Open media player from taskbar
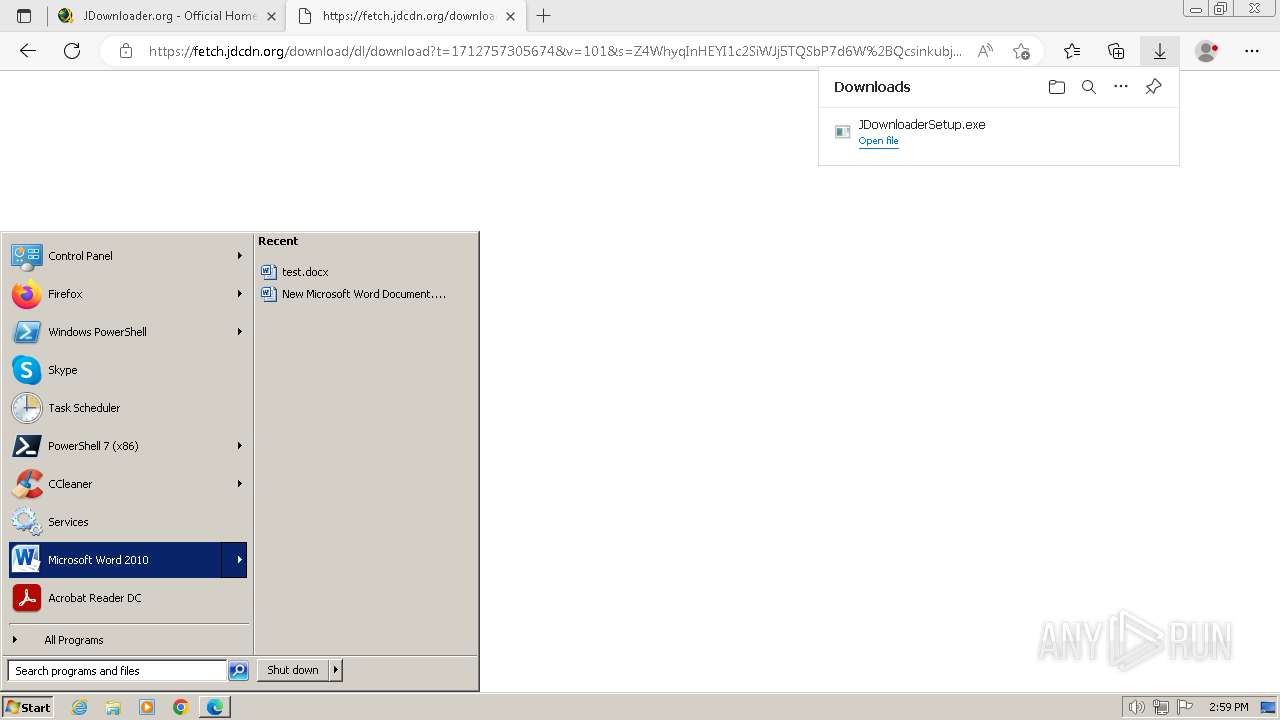Image resolution: width=1280 pixels, height=720 pixels. (147, 707)
